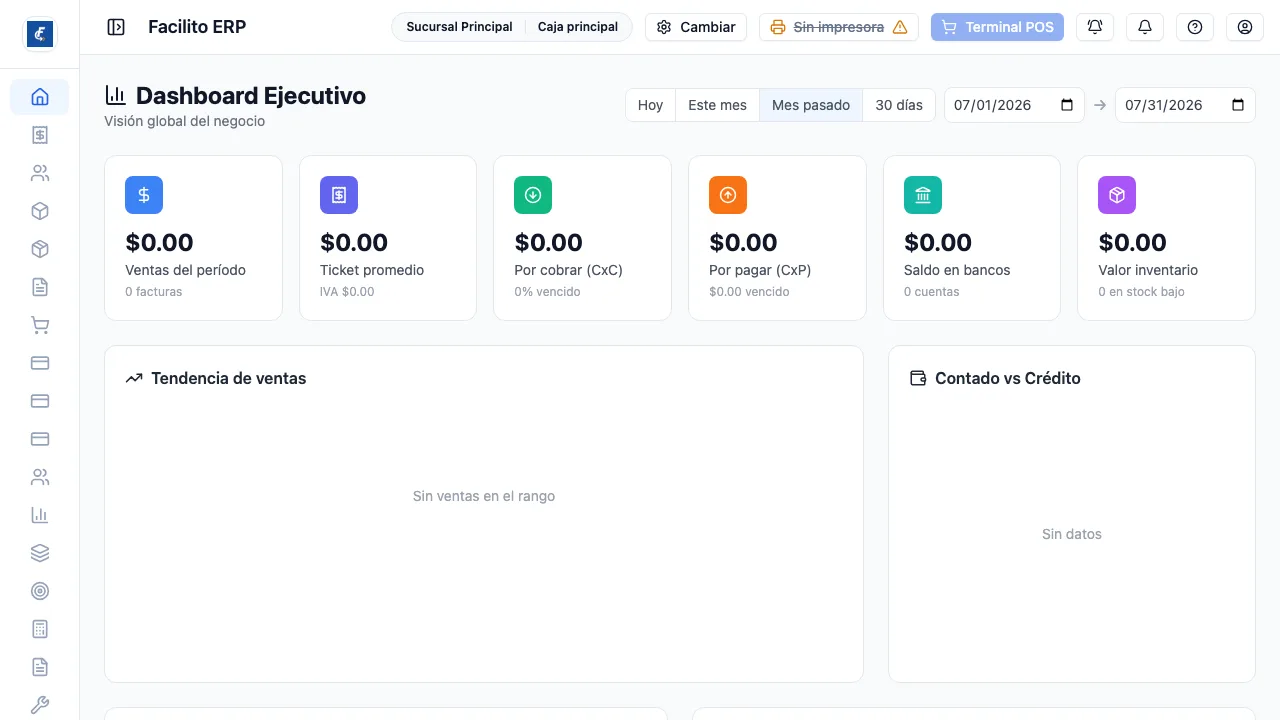Screen dimensions: 1280x720
Task: Click the Cambiar button
Action: coord(696,27)
